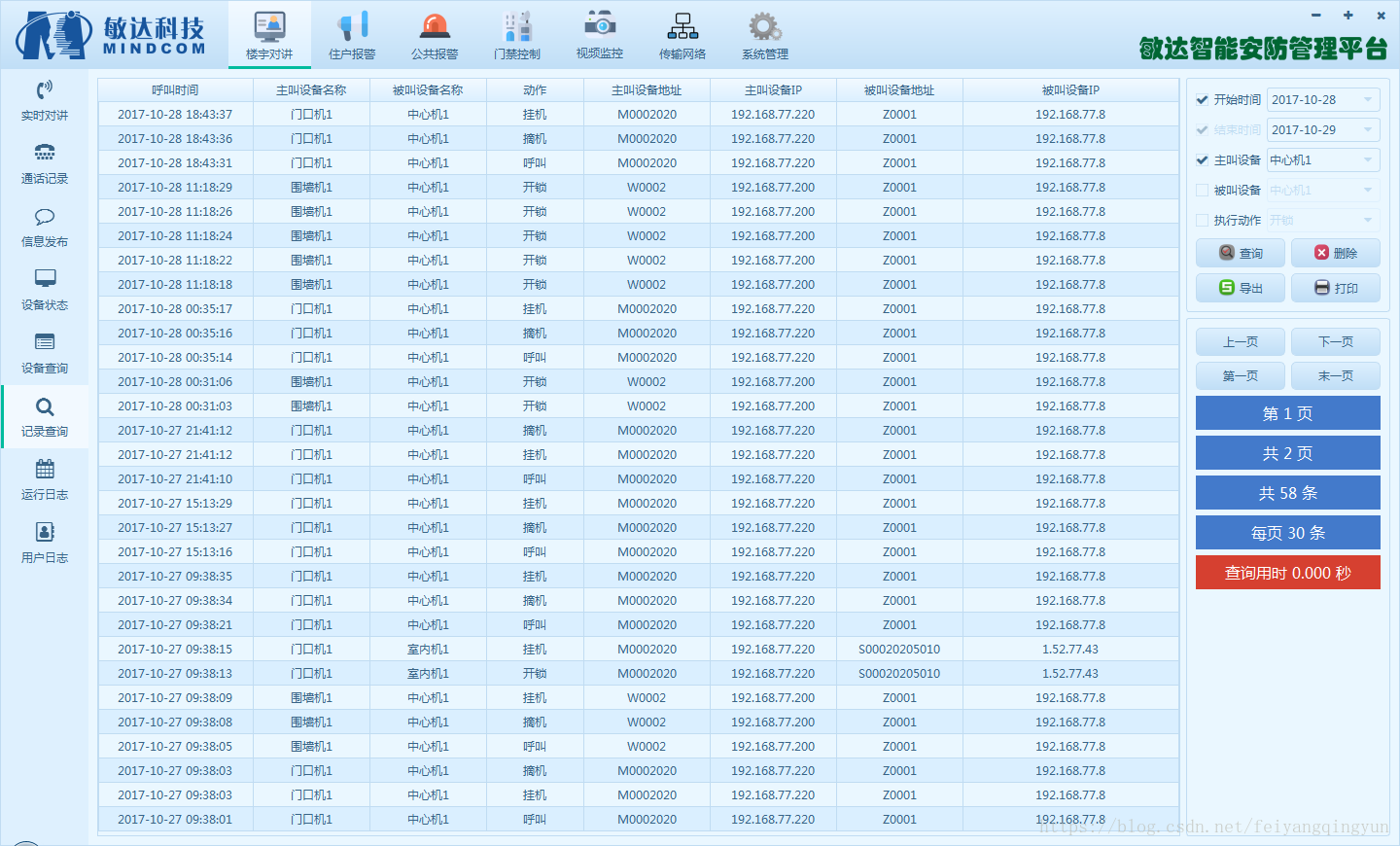Toggle the 结束时间 checkbox
The width and height of the screenshot is (1400, 846).
tap(1203, 129)
